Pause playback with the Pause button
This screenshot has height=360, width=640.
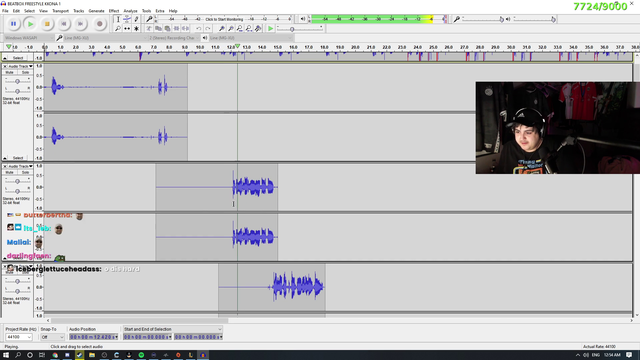pos(13,24)
